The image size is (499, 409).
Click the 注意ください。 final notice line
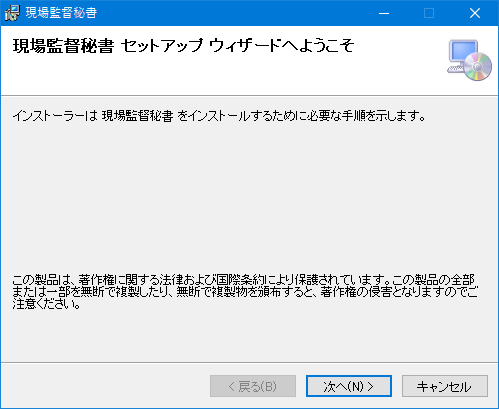47,304
